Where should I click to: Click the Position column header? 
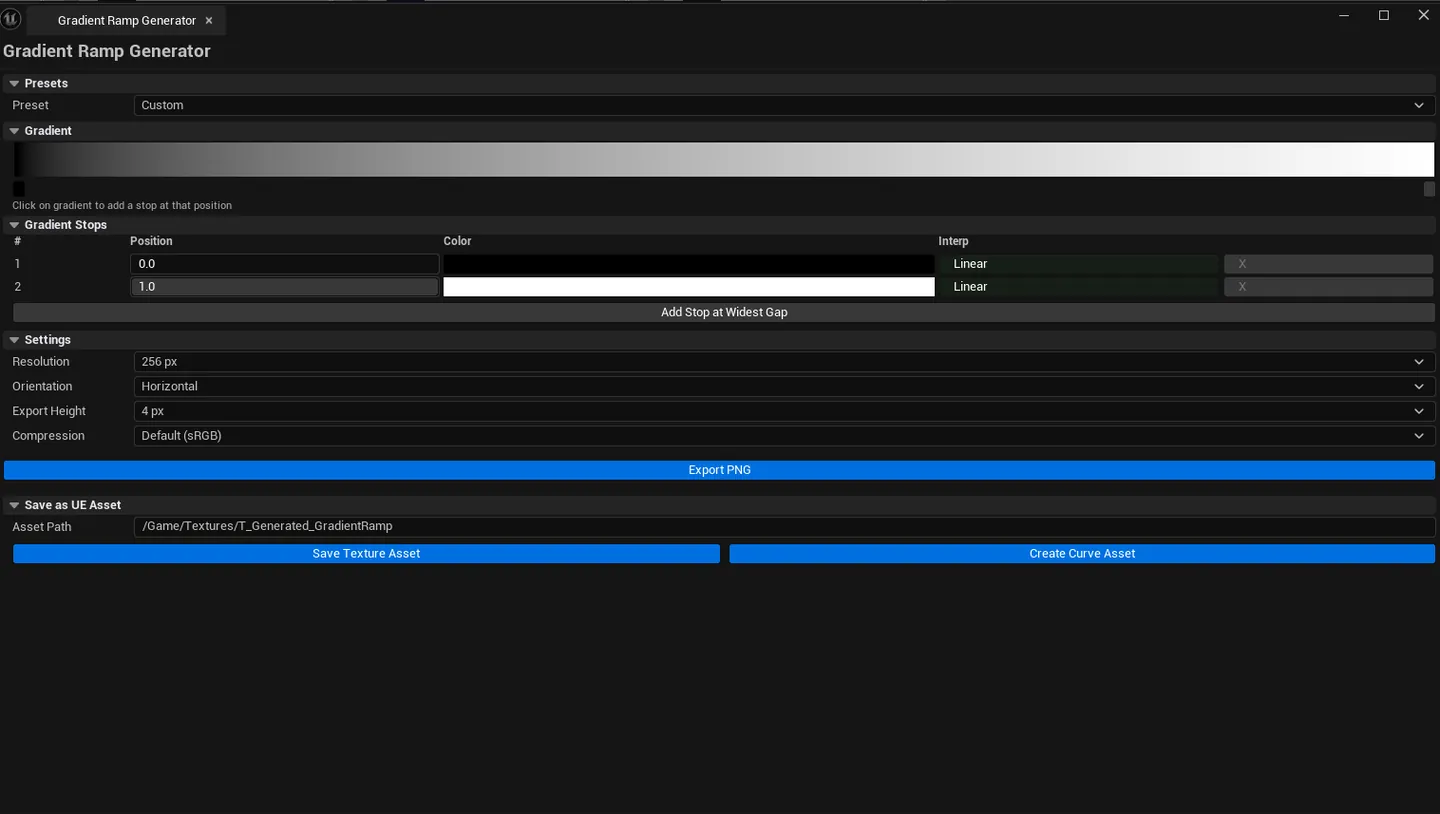(x=151, y=241)
